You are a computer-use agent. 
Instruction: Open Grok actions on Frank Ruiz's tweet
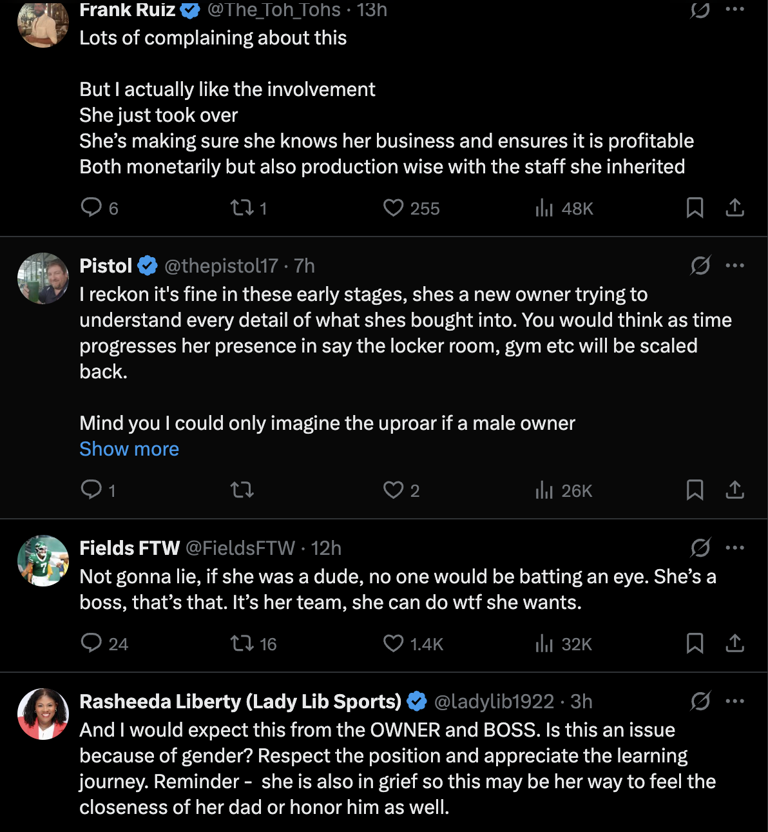point(699,10)
